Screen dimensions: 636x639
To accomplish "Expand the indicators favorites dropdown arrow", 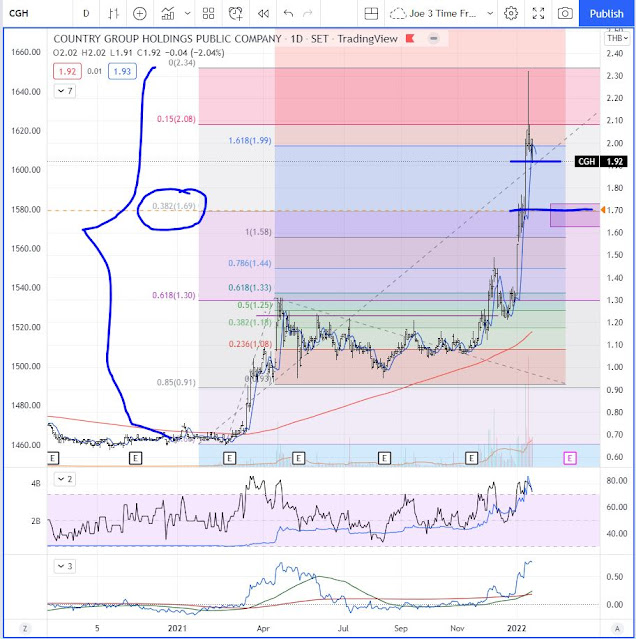I will point(187,13).
